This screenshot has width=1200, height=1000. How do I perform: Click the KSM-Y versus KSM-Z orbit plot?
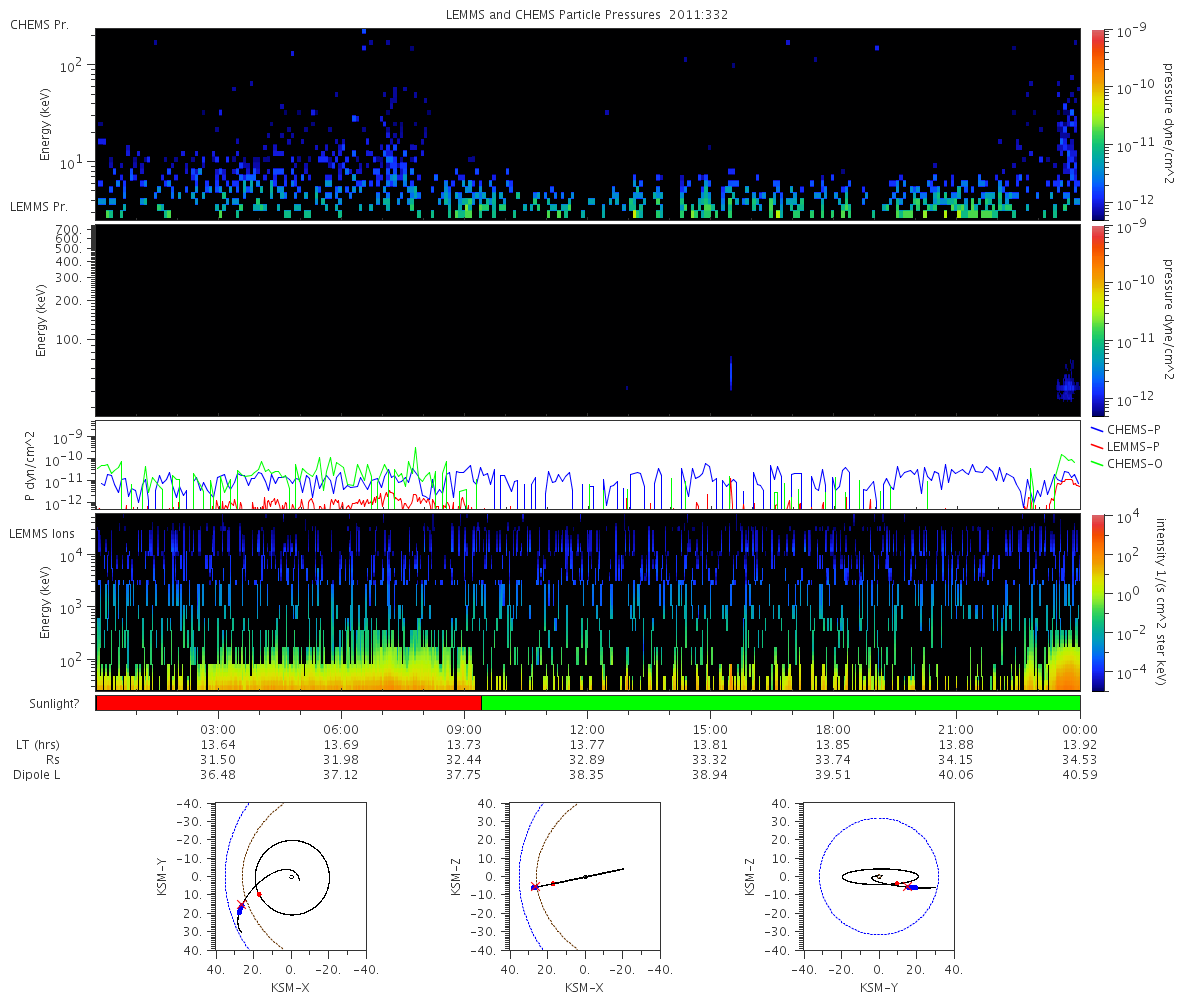pyautogui.click(x=878, y=875)
